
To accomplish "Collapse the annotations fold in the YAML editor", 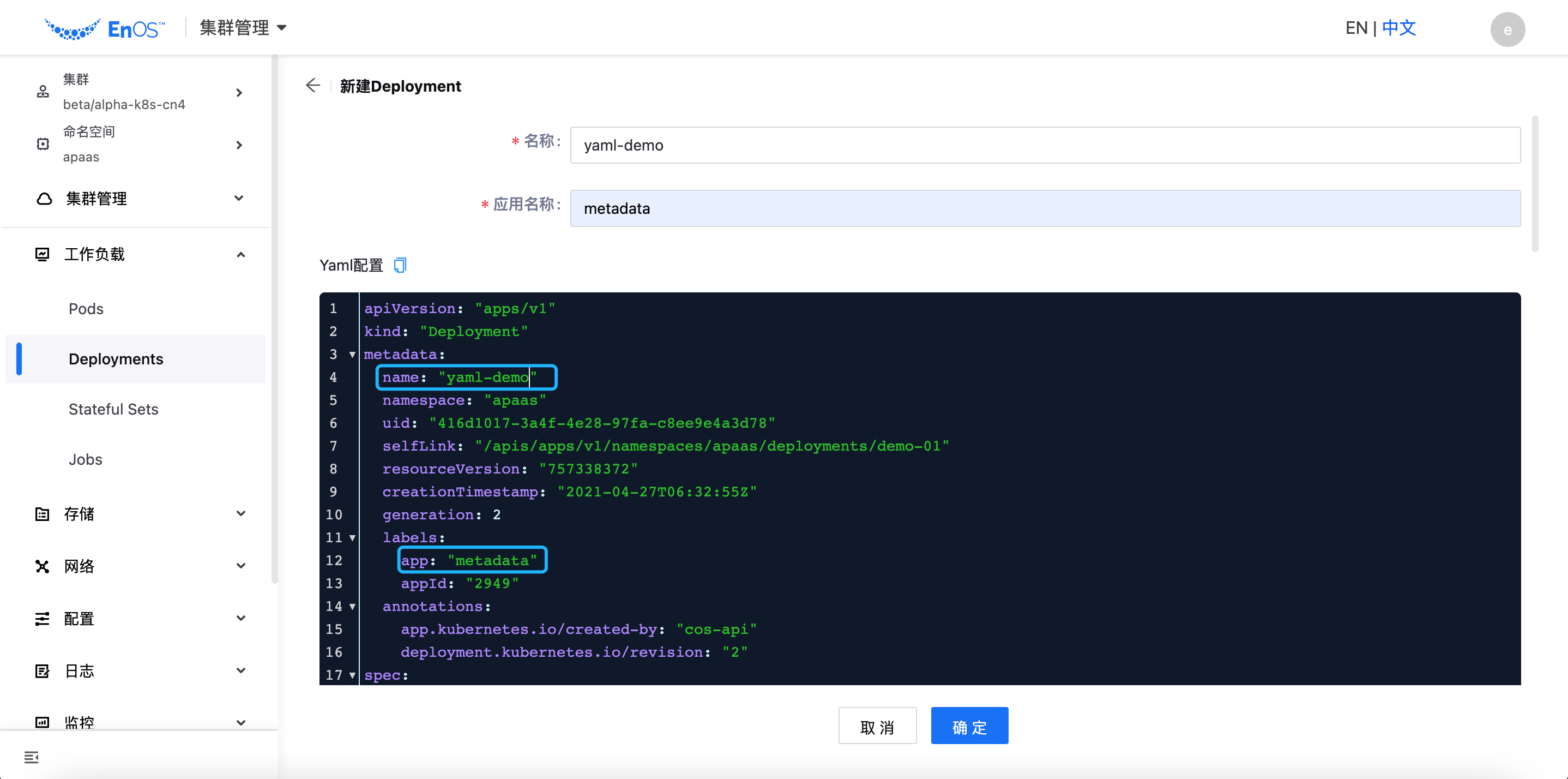I will click(x=352, y=607).
